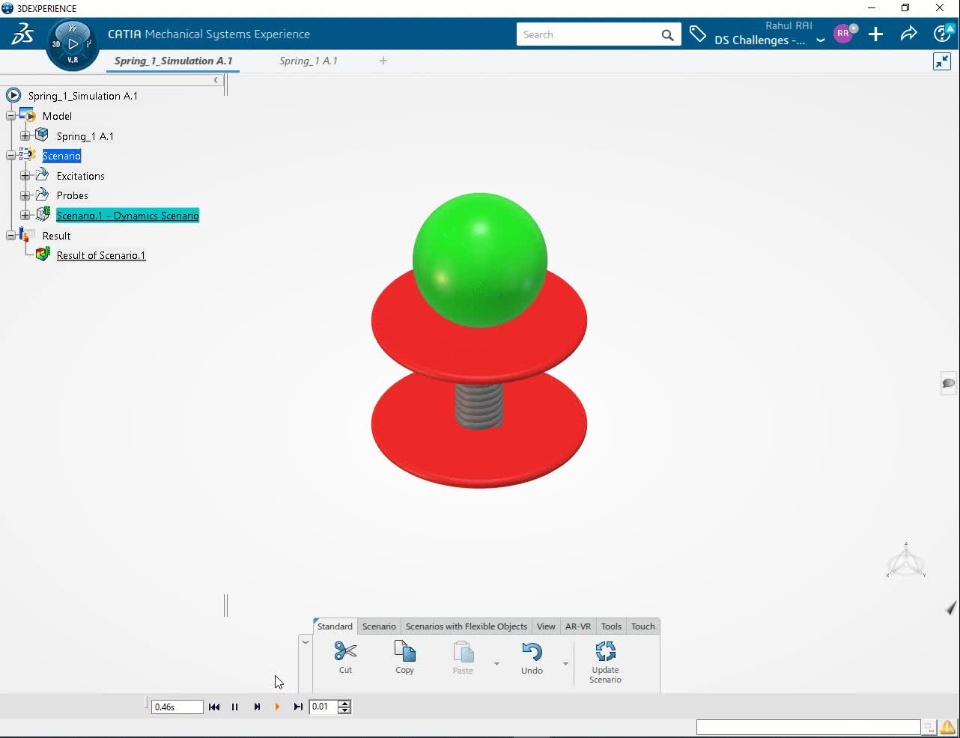
Task: Switch to the Tools tab
Action: (x=610, y=626)
